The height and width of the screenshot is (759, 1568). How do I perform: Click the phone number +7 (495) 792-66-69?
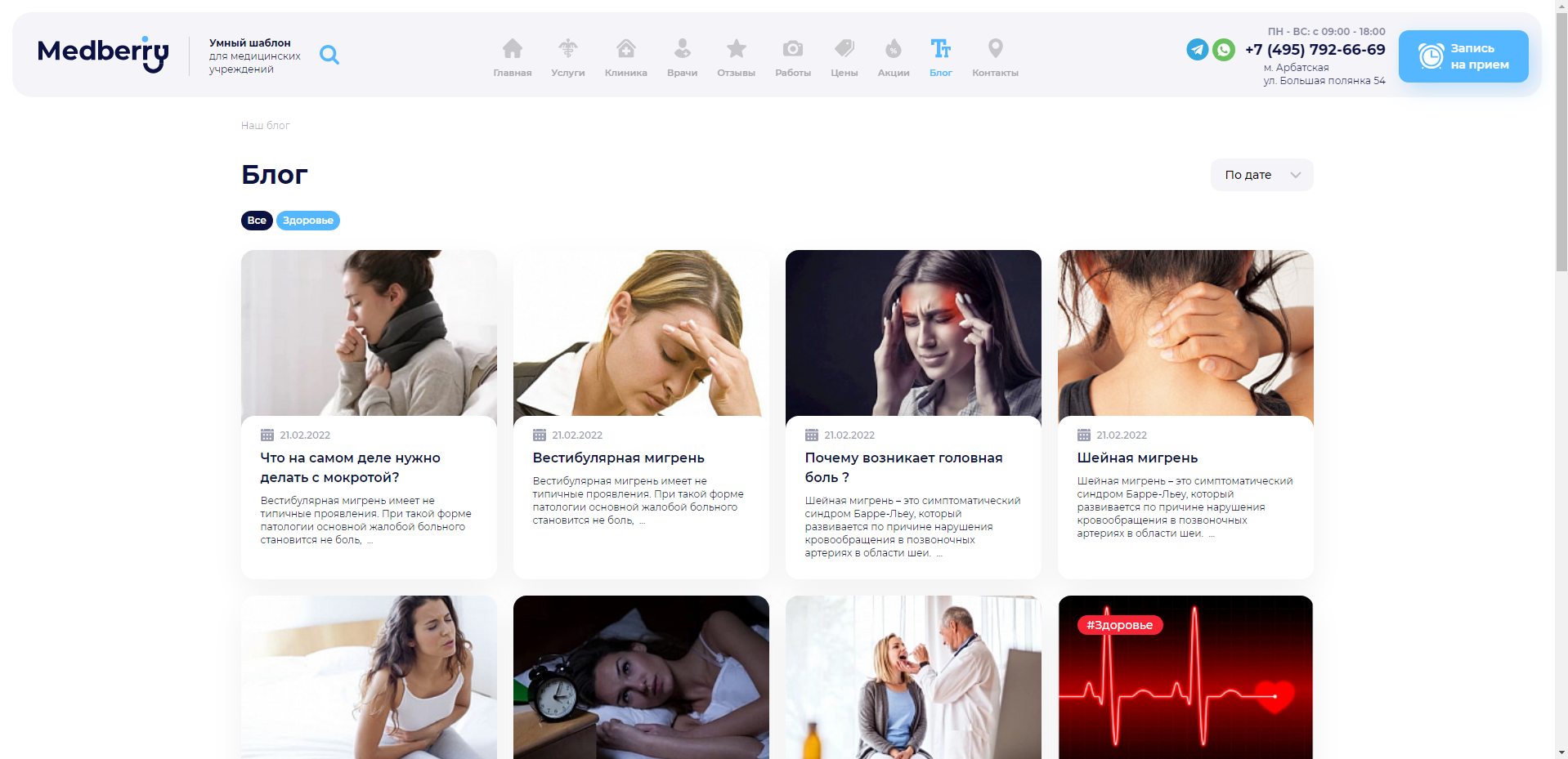(x=1315, y=49)
